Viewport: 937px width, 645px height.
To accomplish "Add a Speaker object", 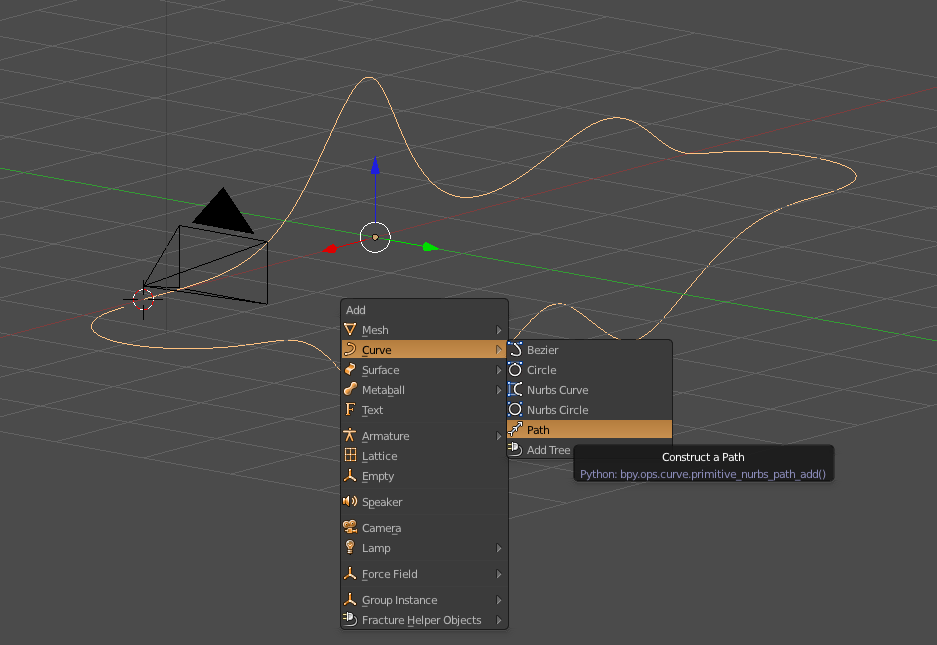I will [x=424, y=502].
